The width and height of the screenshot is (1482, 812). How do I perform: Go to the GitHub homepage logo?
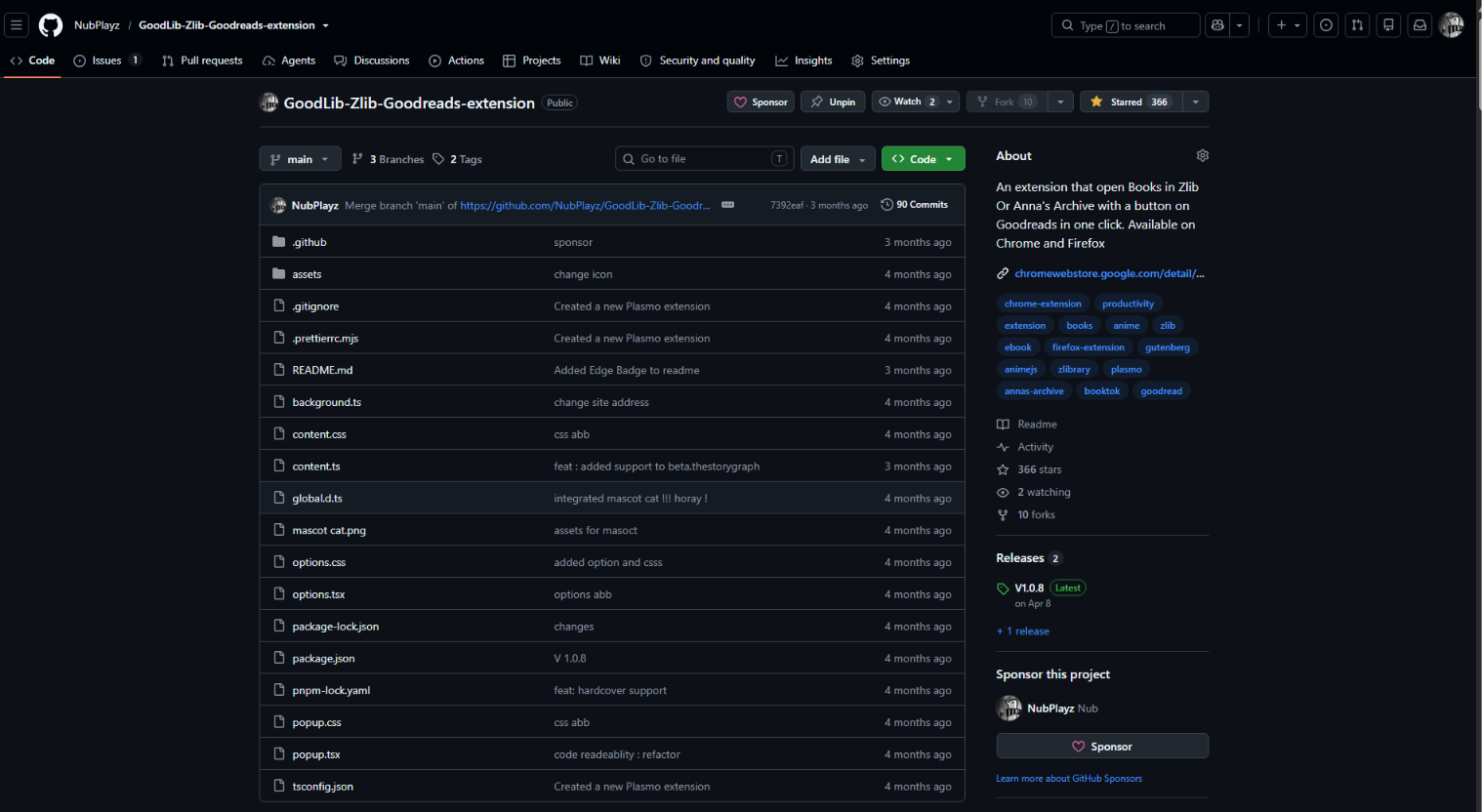[51, 25]
